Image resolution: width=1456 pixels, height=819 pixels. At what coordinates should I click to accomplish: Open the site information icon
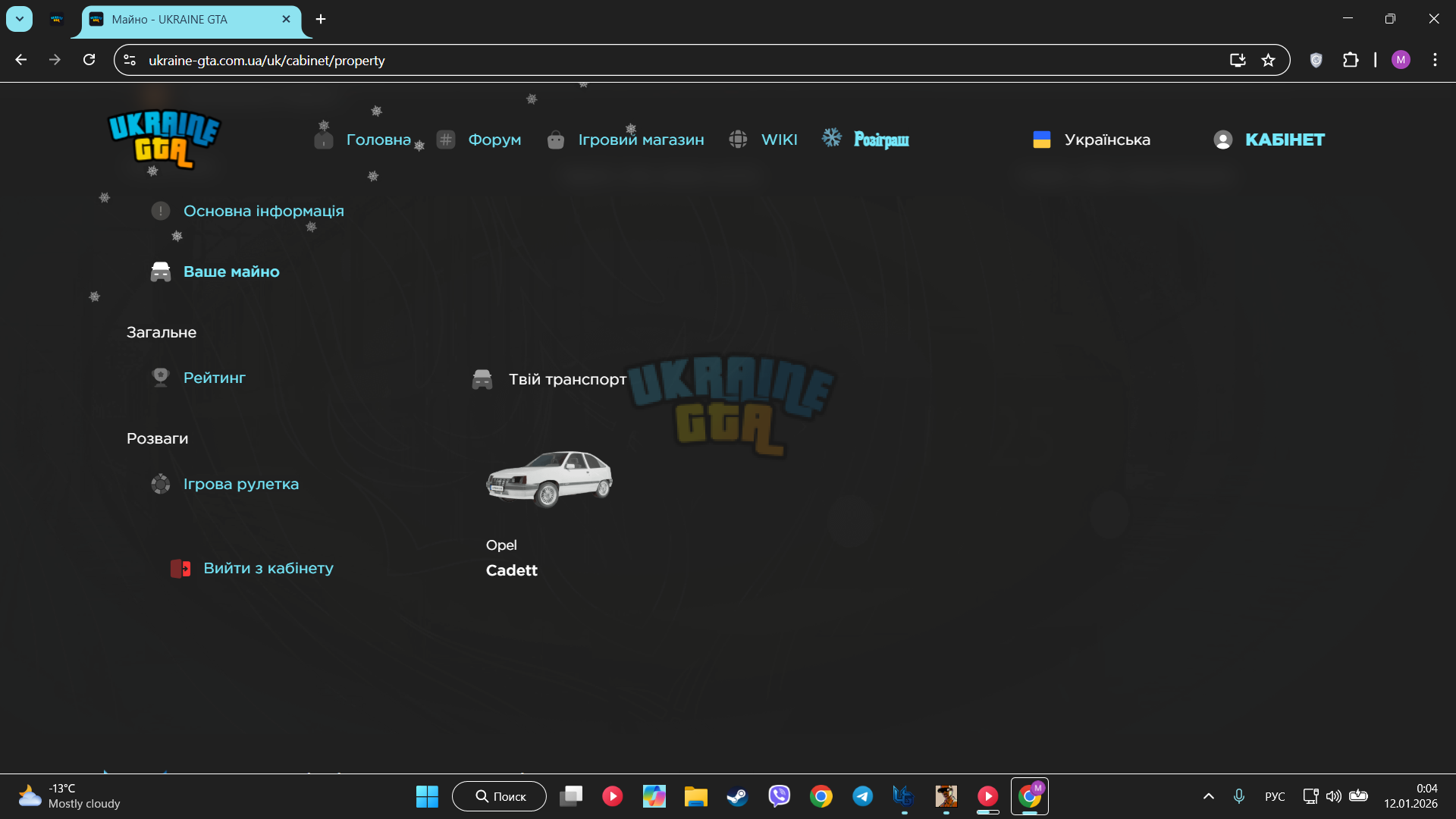(130, 60)
